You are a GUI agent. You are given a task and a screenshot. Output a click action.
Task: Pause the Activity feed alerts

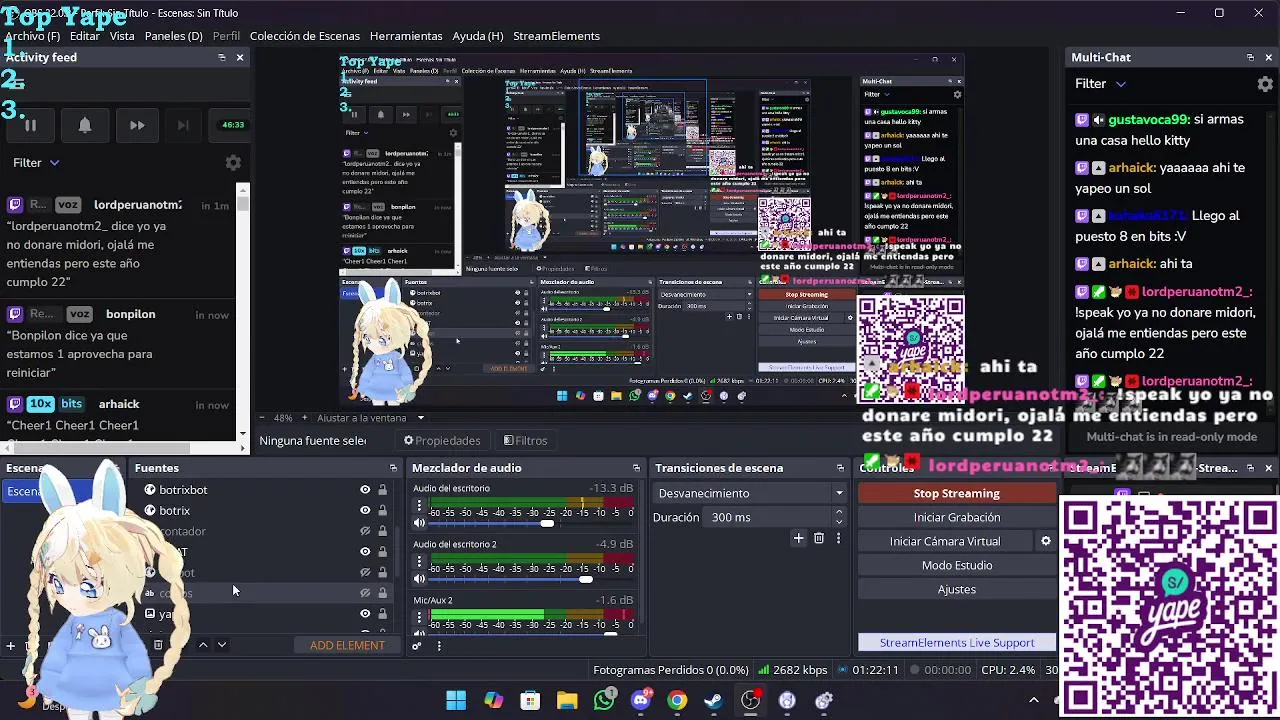pos(30,125)
